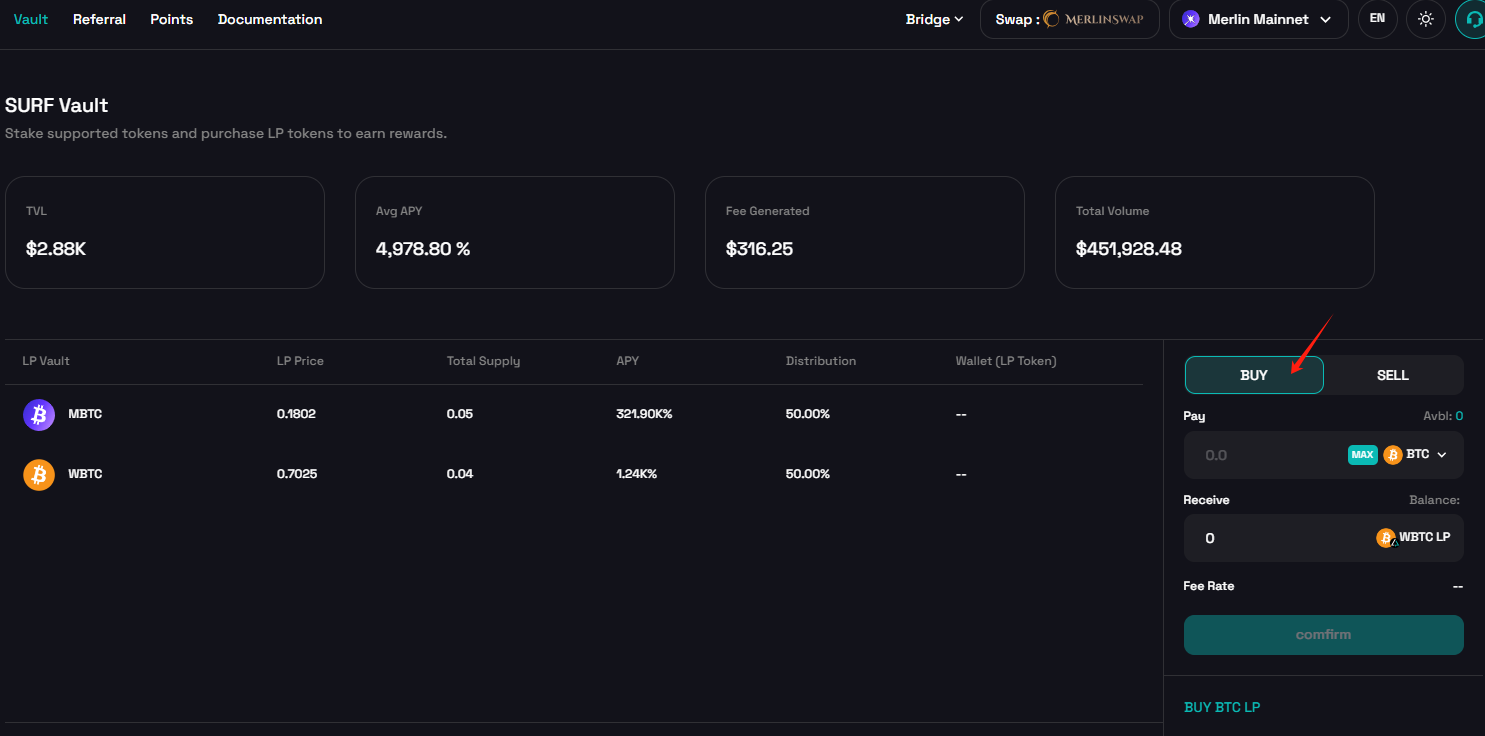Image resolution: width=1485 pixels, height=736 pixels.
Task: Click the MerlinSwap crescent logo icon
Action: [x=1051, y=19]
